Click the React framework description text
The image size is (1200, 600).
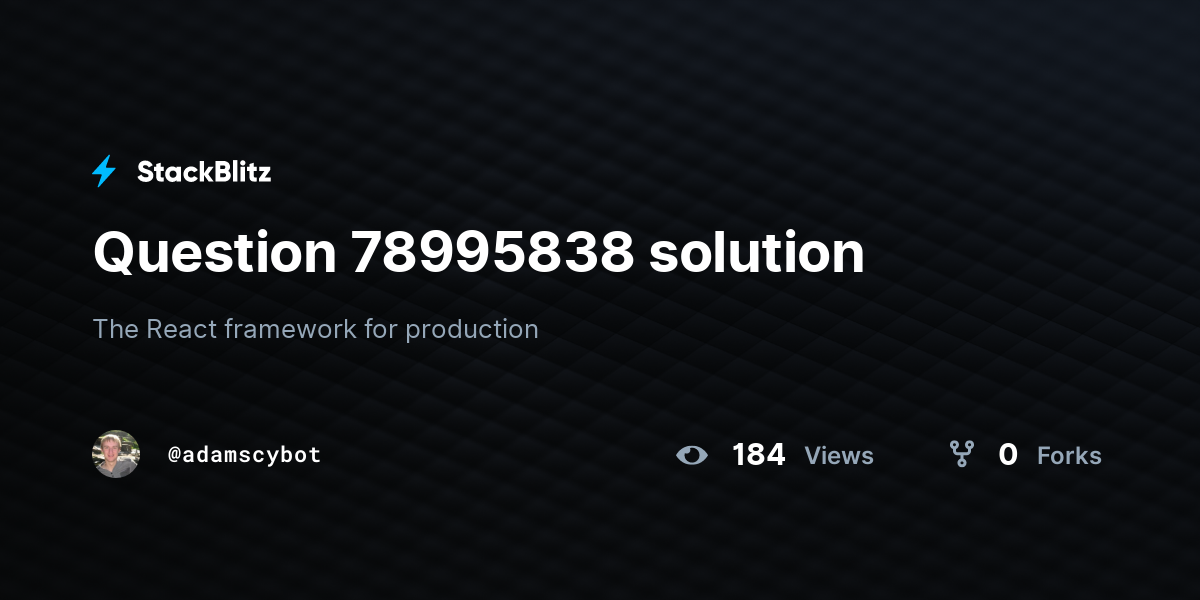(x=316, y=329)
